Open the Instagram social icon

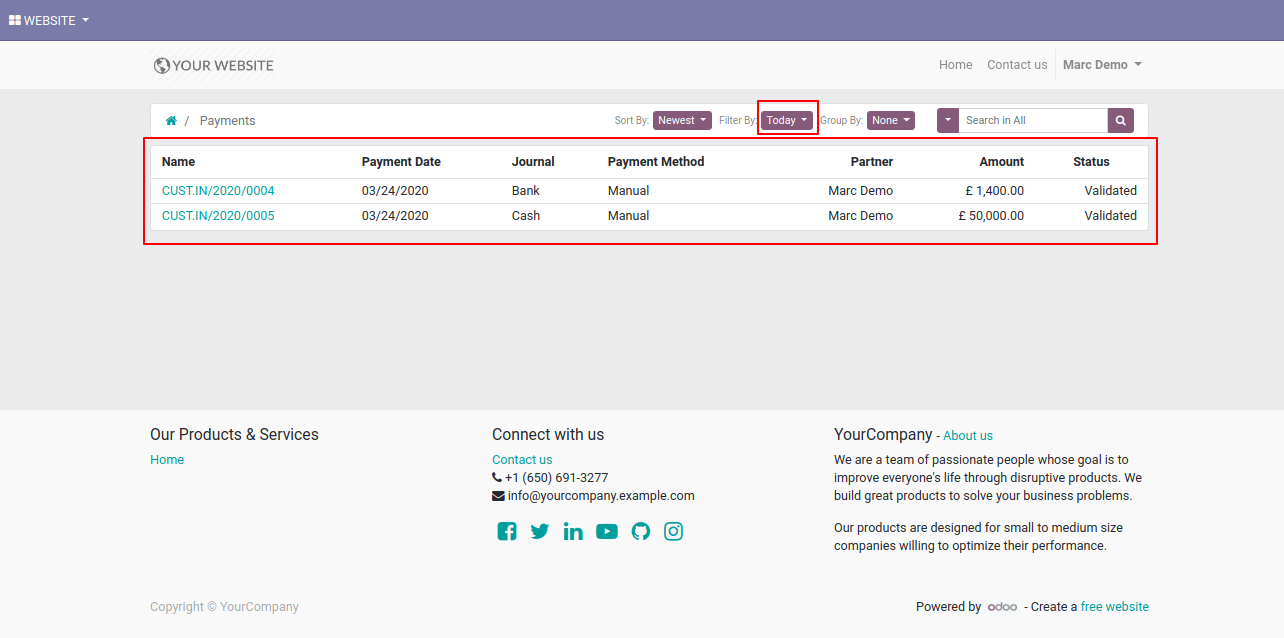674,532
